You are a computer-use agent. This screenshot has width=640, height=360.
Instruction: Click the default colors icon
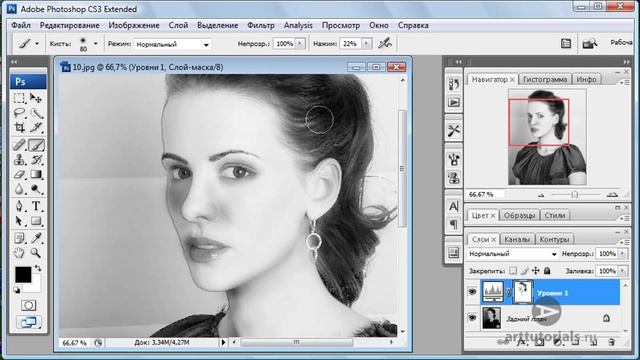coord(17,290)
